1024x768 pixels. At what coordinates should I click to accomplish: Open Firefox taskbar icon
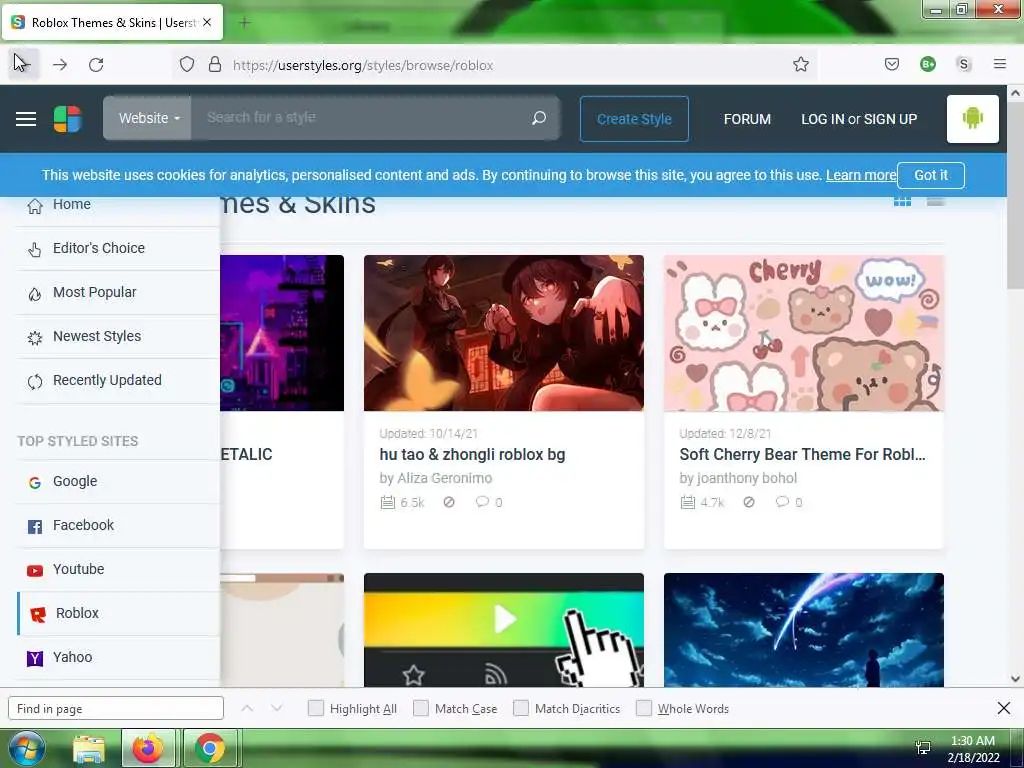(148, 748)
